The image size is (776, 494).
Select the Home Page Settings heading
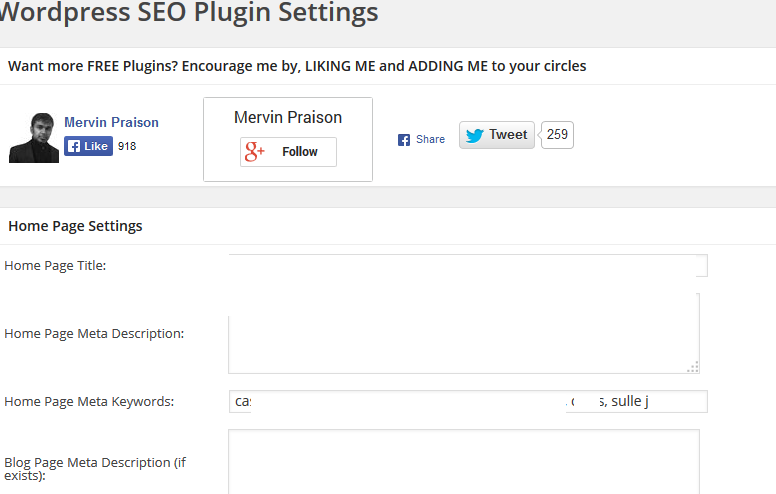75,226
